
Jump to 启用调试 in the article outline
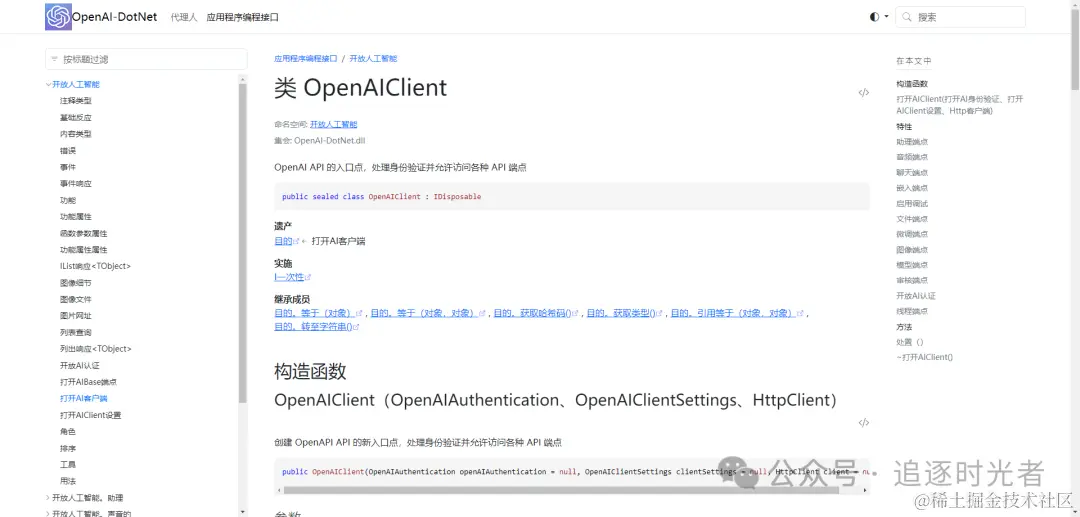(x=912, y=204)
